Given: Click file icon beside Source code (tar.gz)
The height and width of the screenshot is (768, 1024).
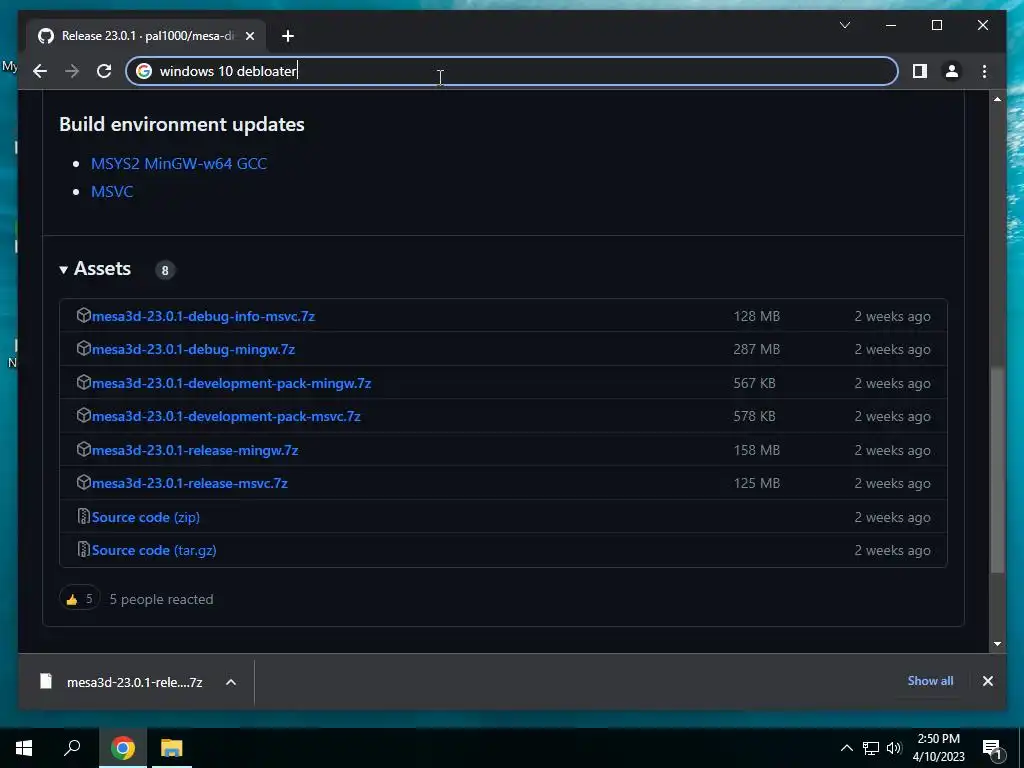Looking at the screenshot, I should (84, 550).
